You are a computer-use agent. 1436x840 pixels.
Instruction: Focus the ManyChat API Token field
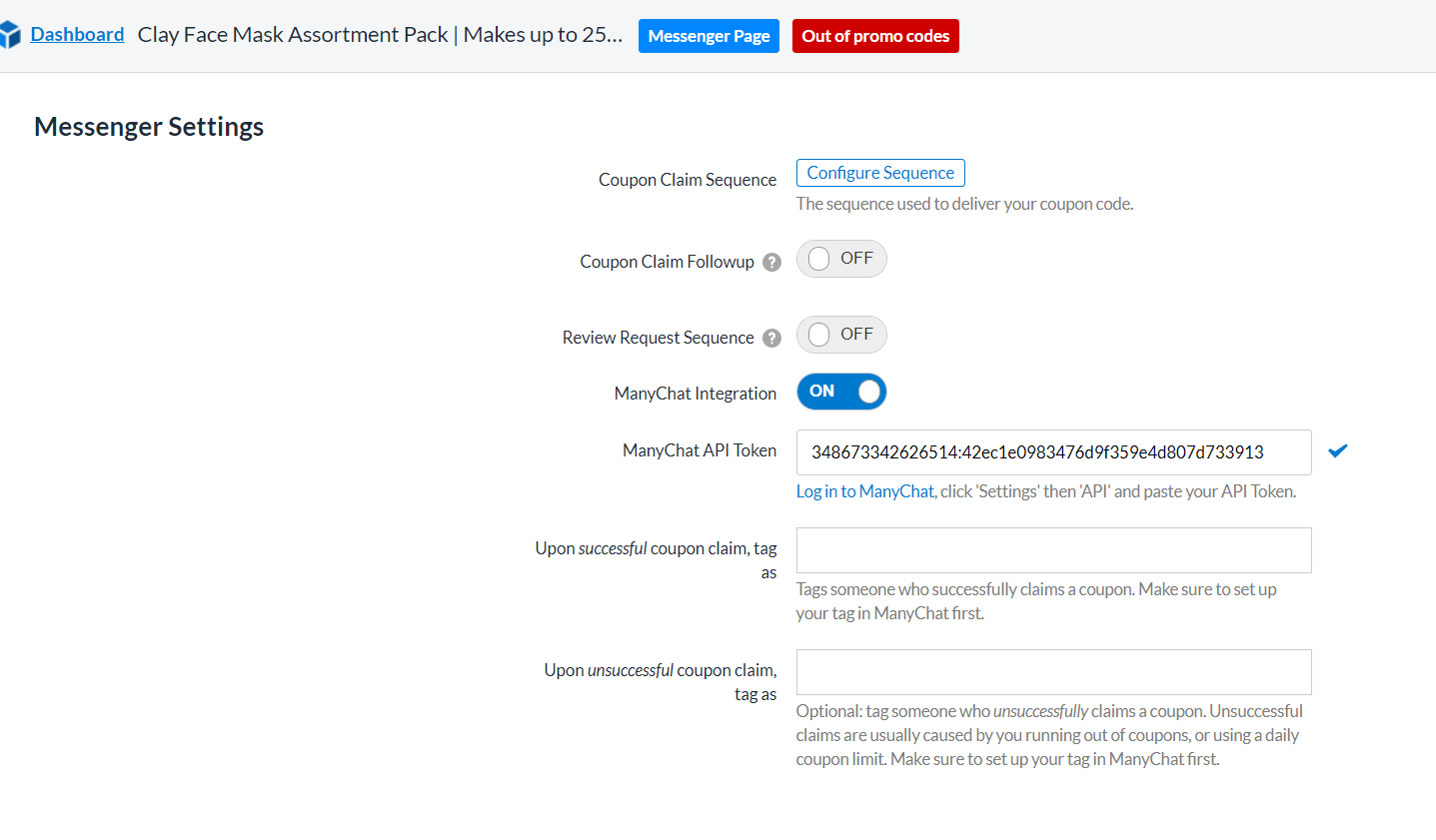point(1053,452)
